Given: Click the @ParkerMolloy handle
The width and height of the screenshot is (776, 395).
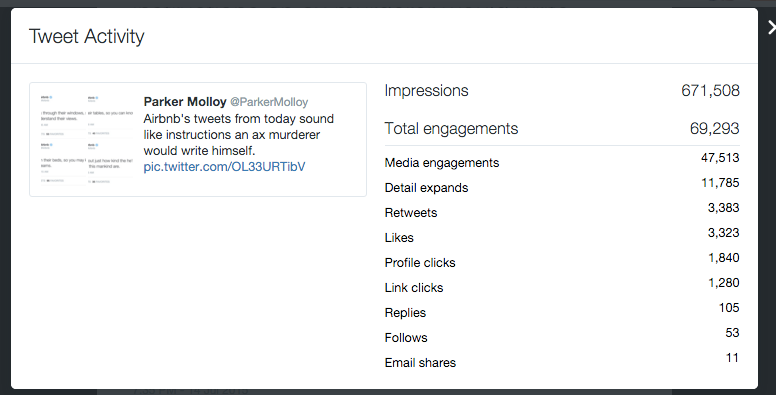Looking at the screenshot, I should (x=269, y=102).
